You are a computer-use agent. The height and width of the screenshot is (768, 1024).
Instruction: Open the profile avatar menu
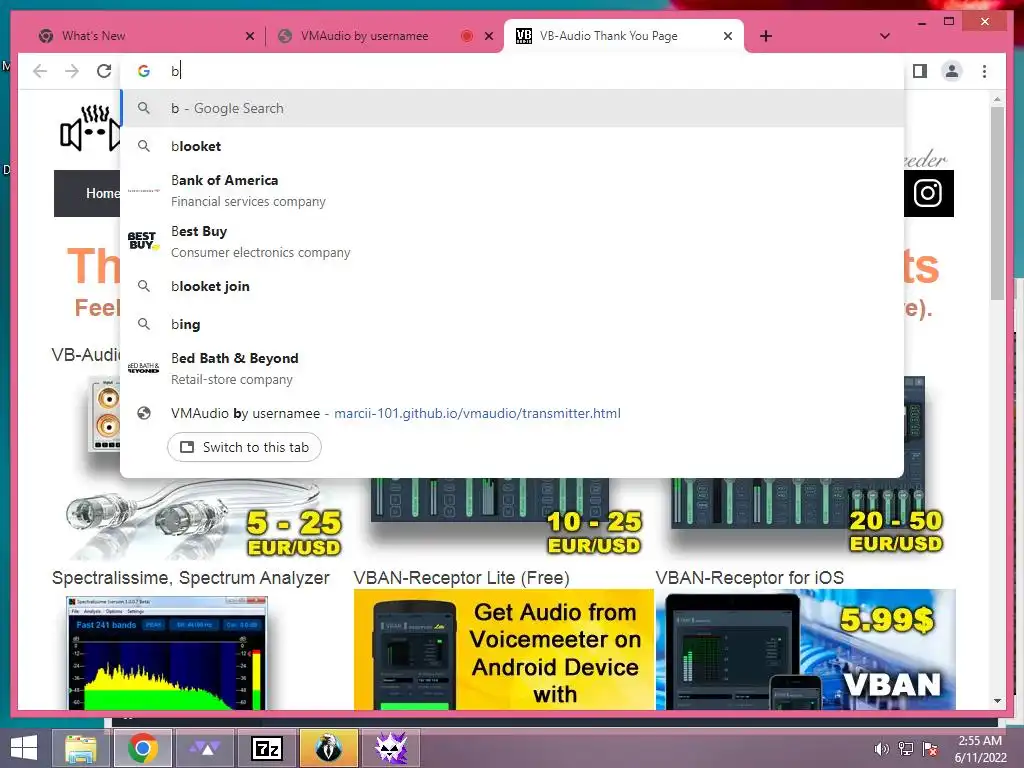pos(952,71)
